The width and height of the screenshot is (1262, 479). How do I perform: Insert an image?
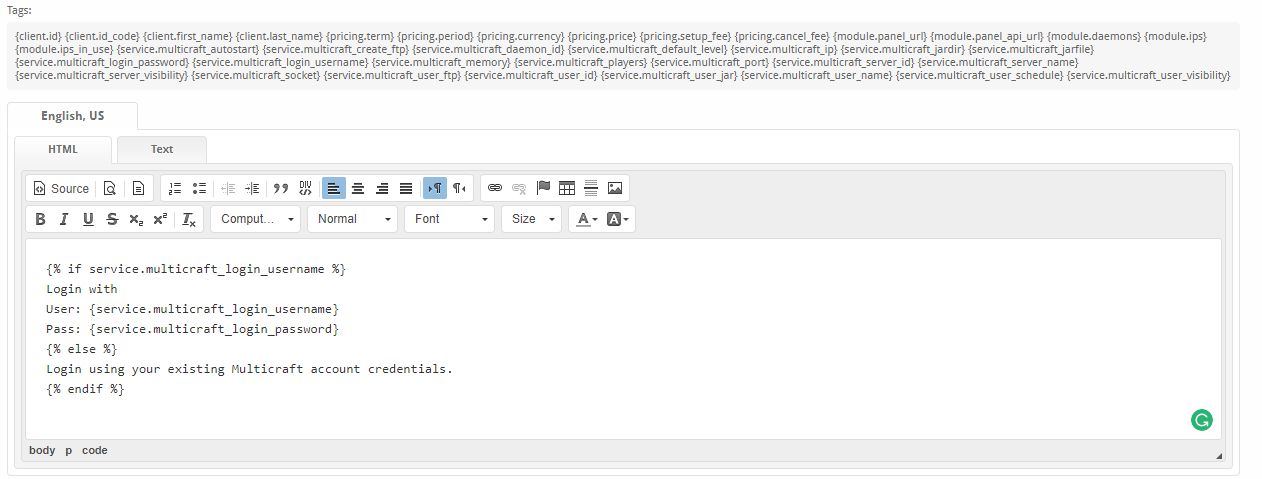(x=615, y=188)
